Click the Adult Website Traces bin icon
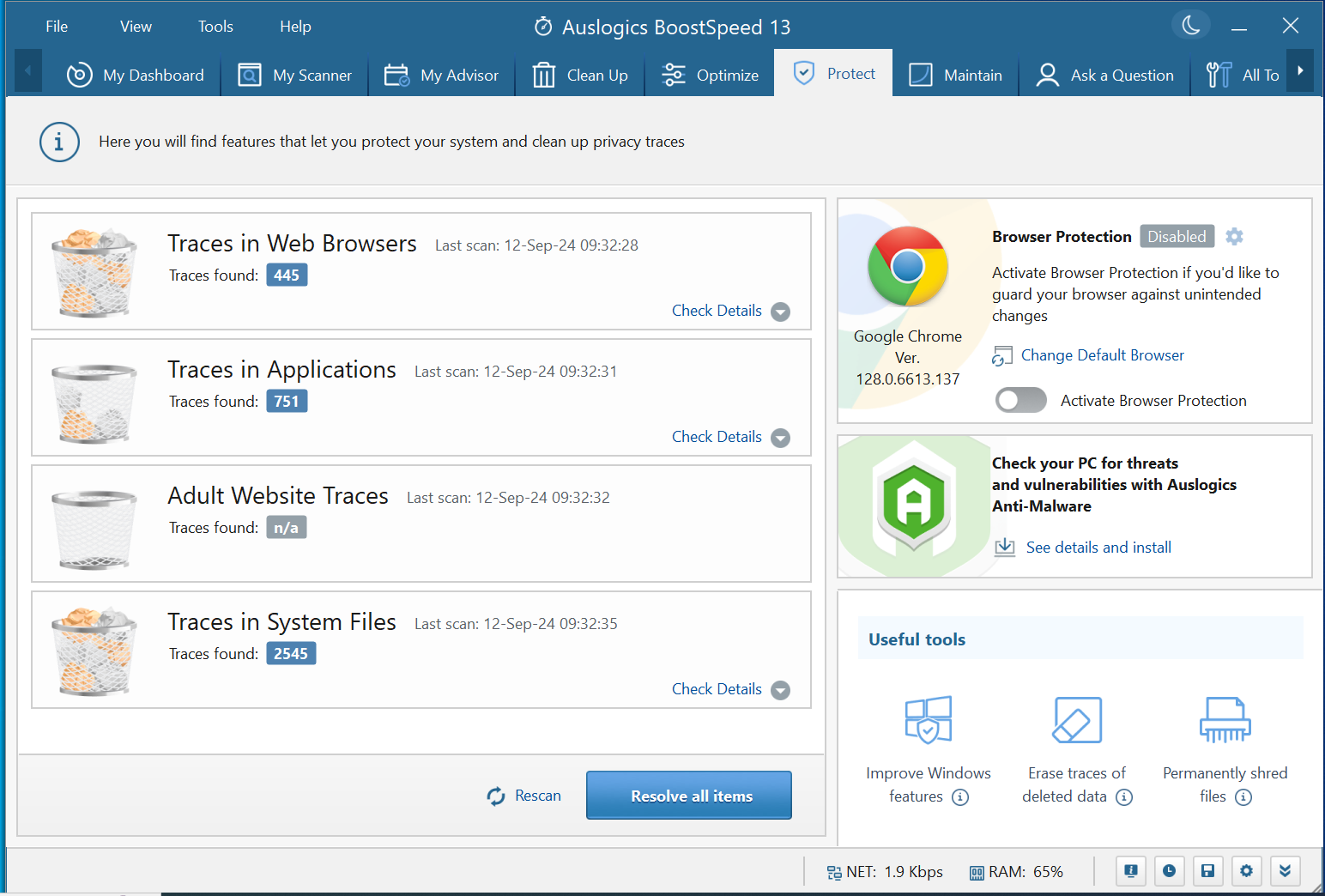1325x896 pixels. 94,529
